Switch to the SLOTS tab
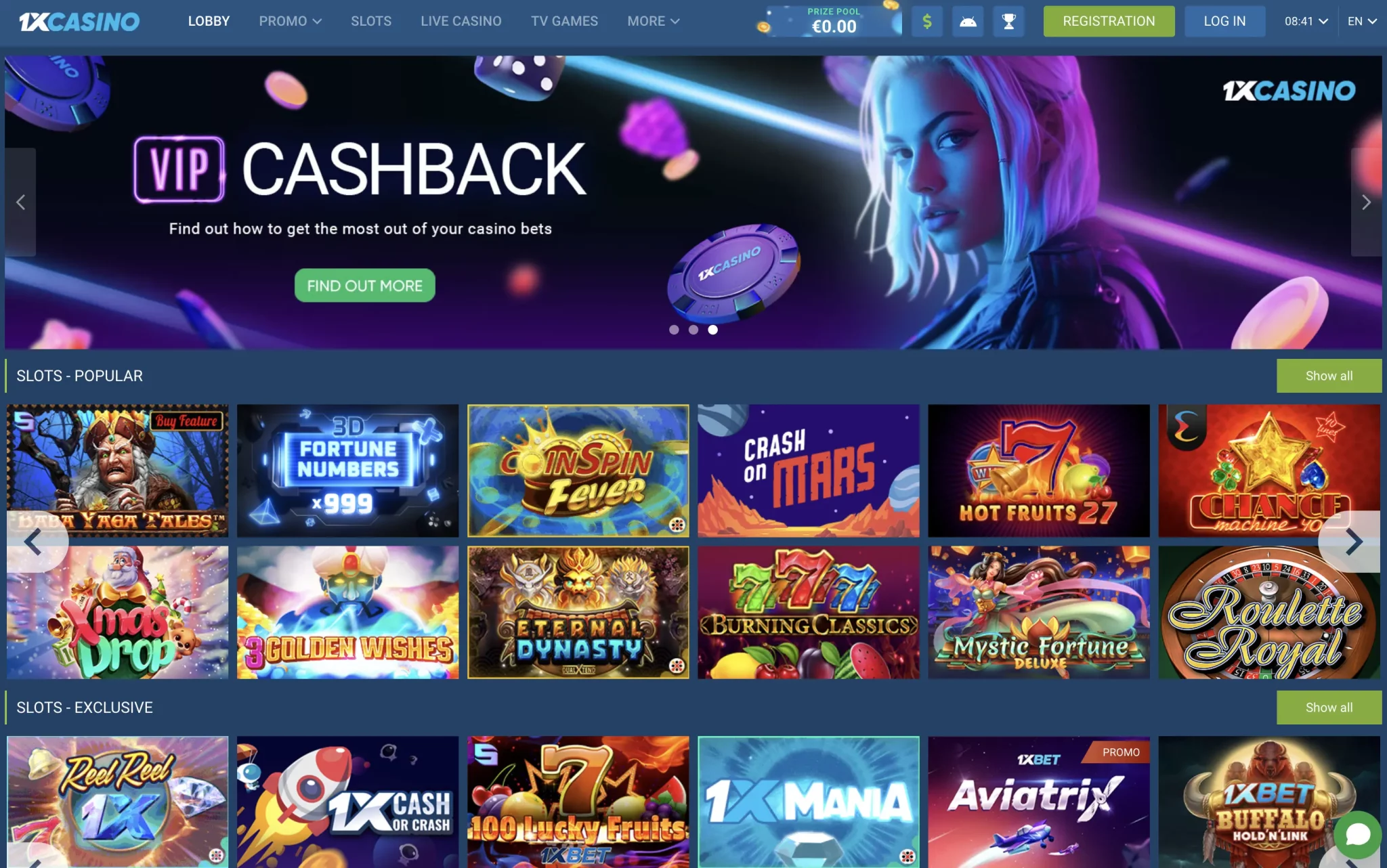 (371, 22)
